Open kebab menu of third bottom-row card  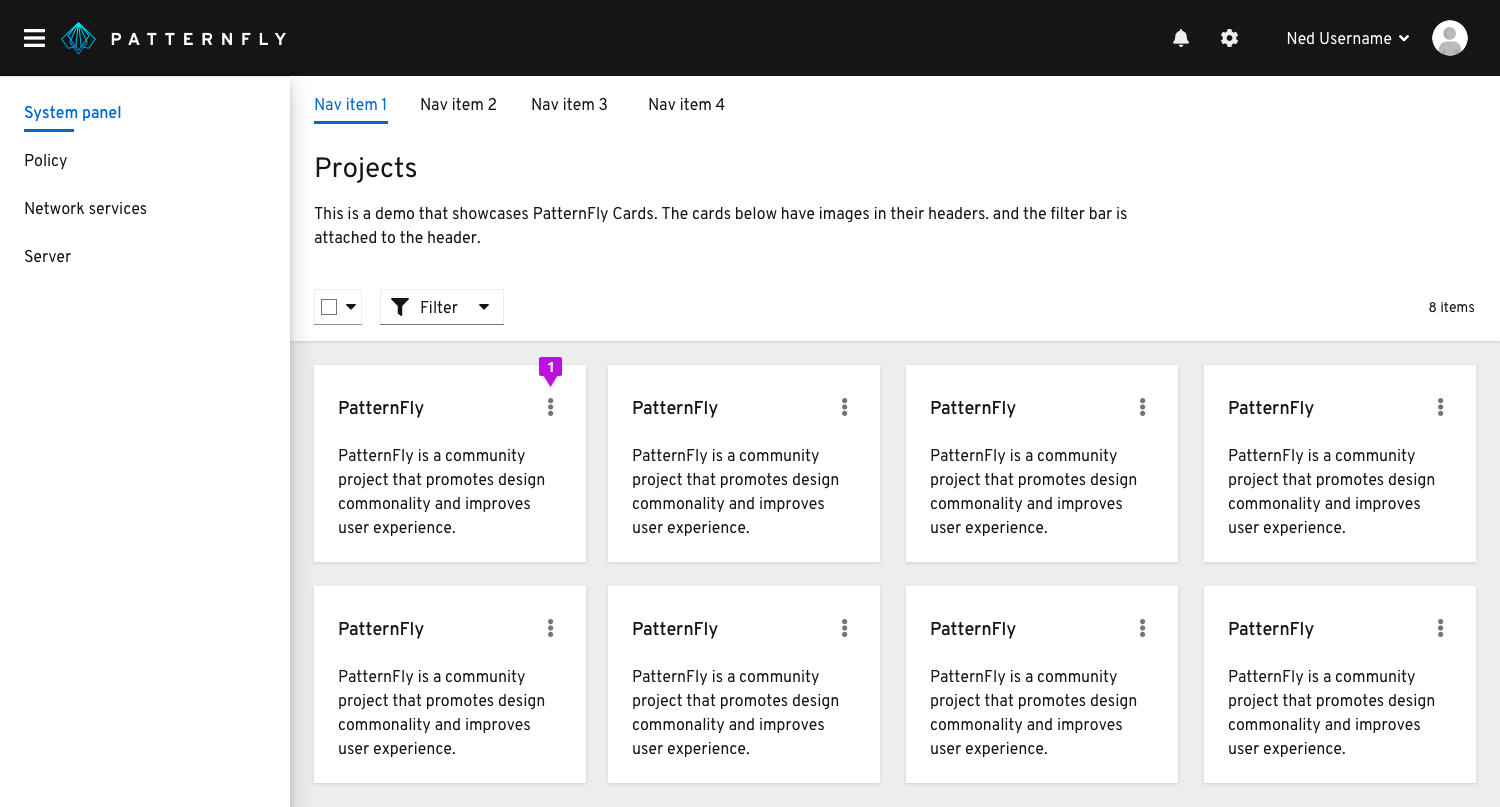[1143, 628]
